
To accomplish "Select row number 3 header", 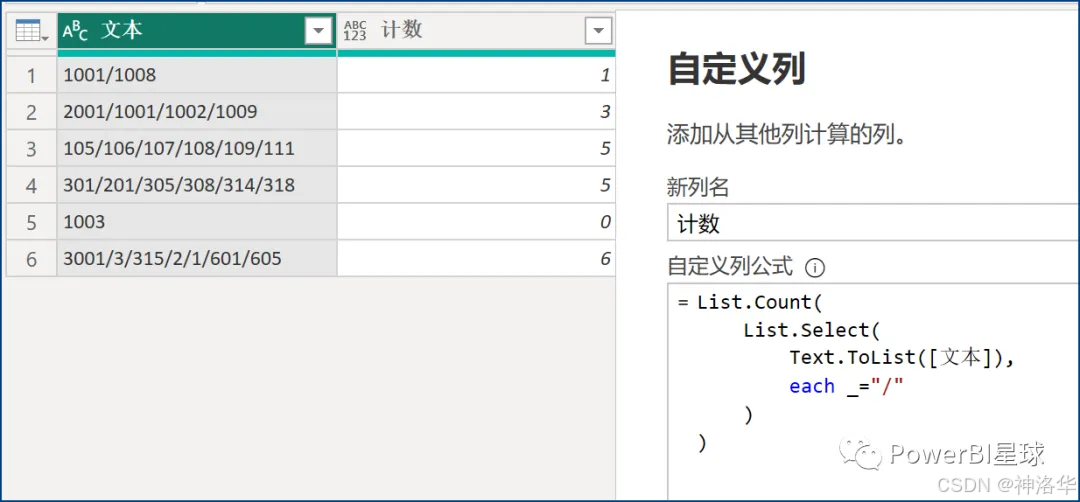I will click(x=31, y=148).
